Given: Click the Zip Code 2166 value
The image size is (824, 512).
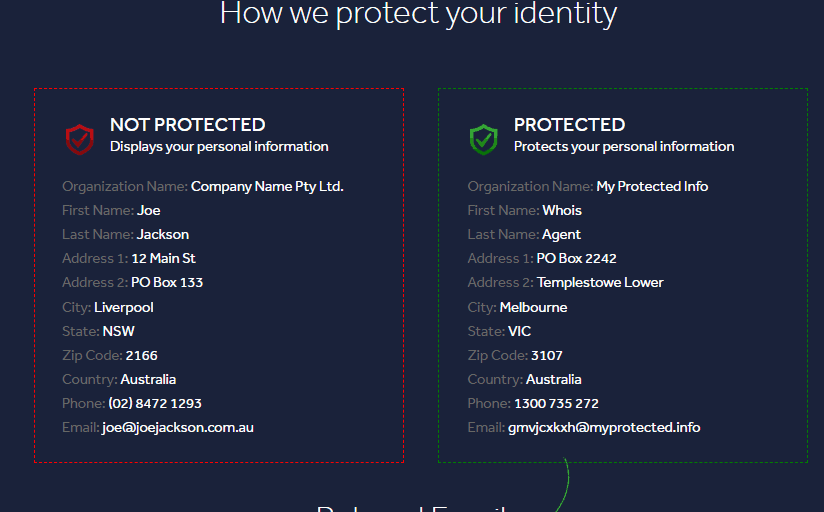Looking at the screenshot, I should (141, 355).
